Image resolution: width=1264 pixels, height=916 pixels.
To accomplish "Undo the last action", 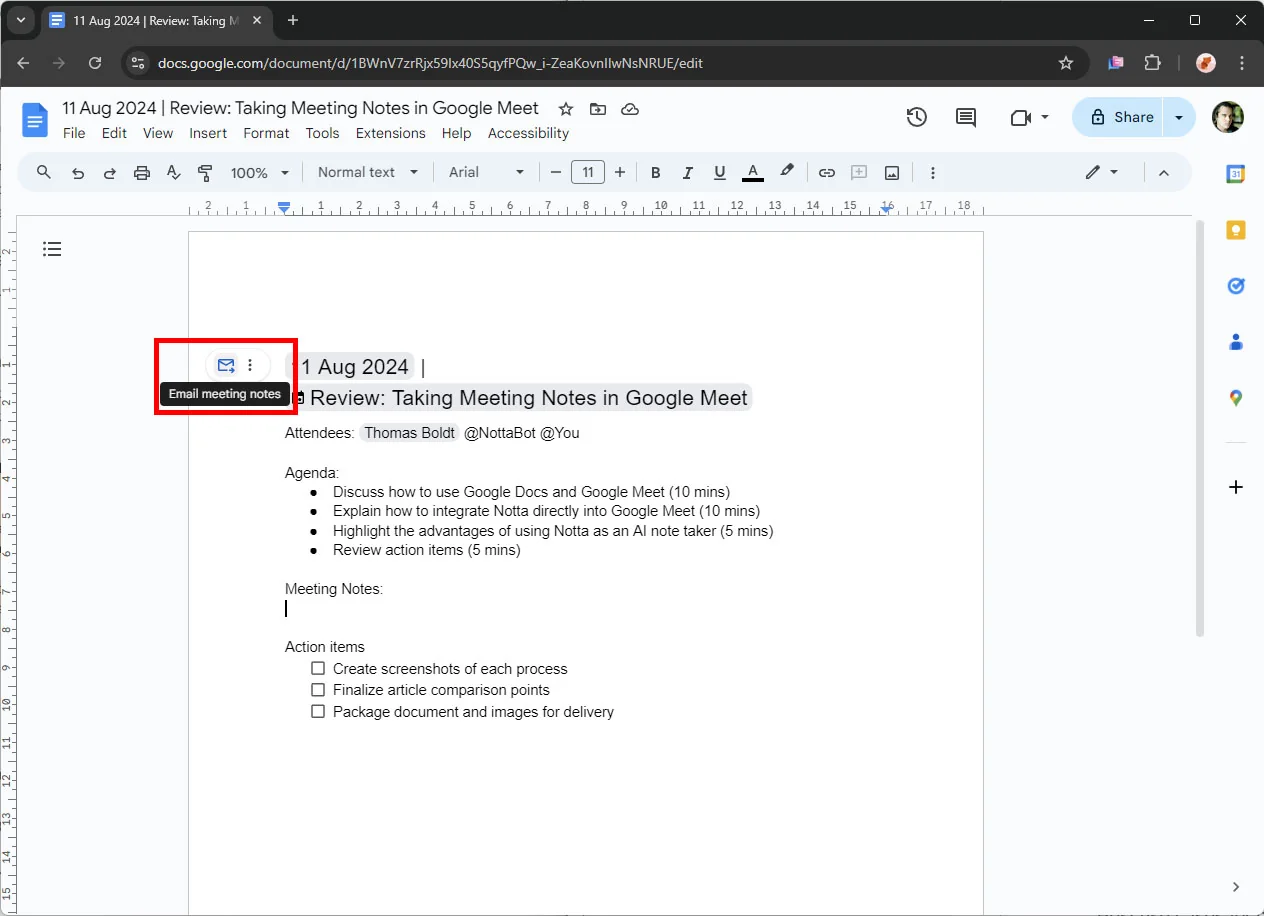I will [x=78, y=173].
